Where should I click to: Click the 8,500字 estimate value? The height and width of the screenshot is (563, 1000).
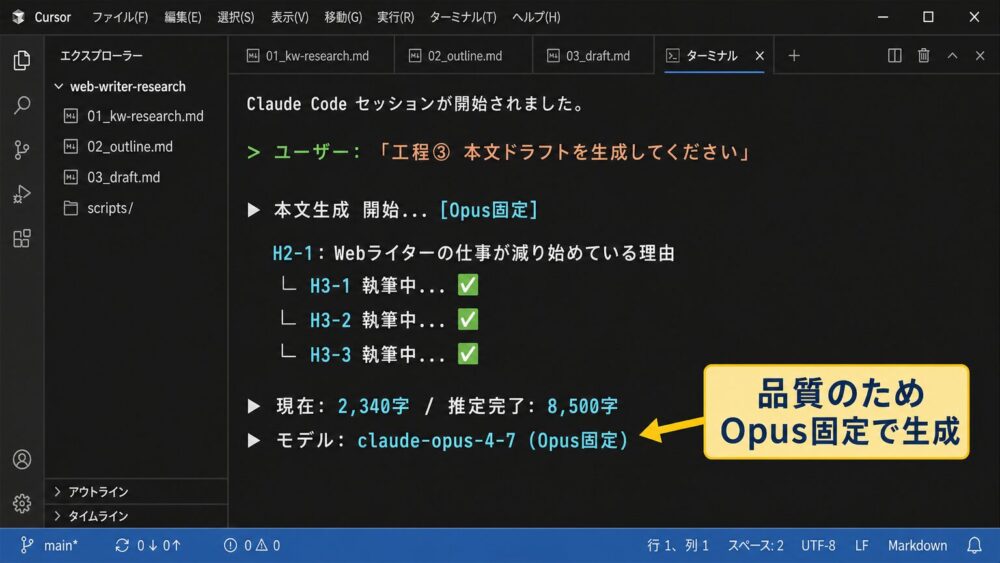[x=582, y=406]
